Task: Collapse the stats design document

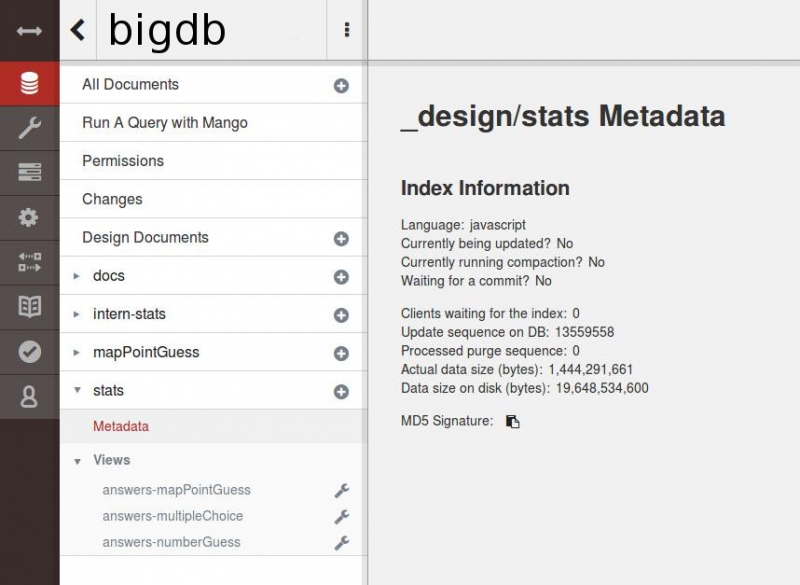Action: (x=77, y=391)
